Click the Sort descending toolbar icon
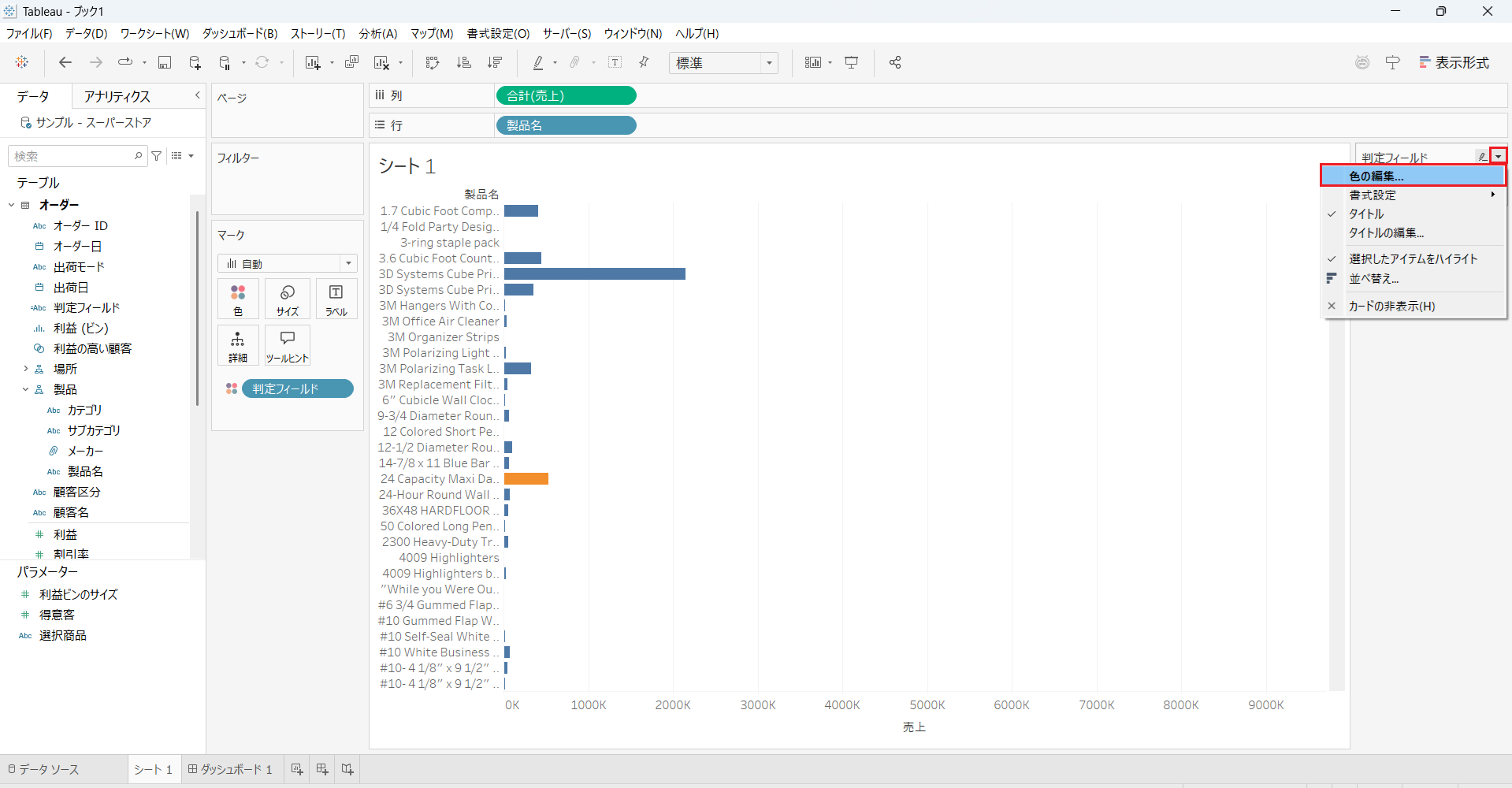Viewport: 1512px width, 788px height. 495,63
